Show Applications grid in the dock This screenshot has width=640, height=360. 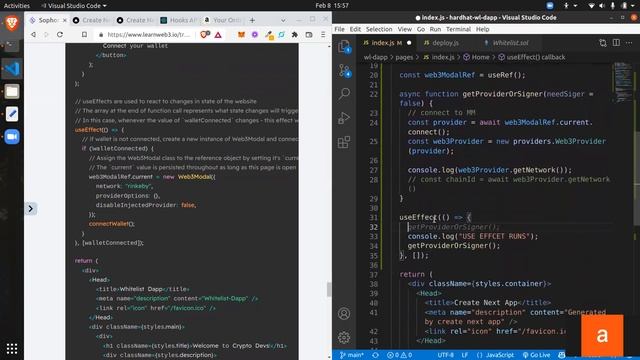(12, 349)
